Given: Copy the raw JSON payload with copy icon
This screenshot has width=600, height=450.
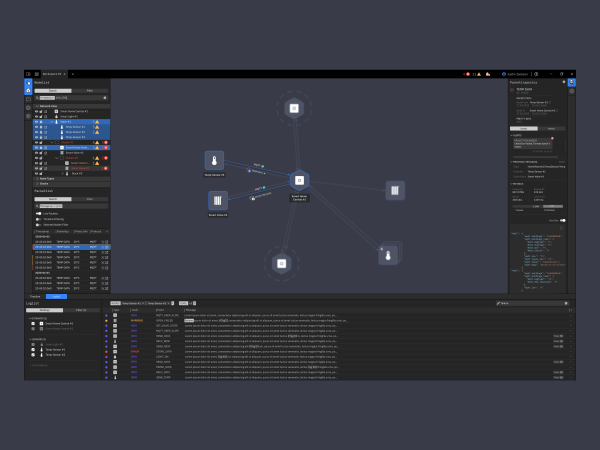Looking at the screenshot, I should (x=561, y=228).
